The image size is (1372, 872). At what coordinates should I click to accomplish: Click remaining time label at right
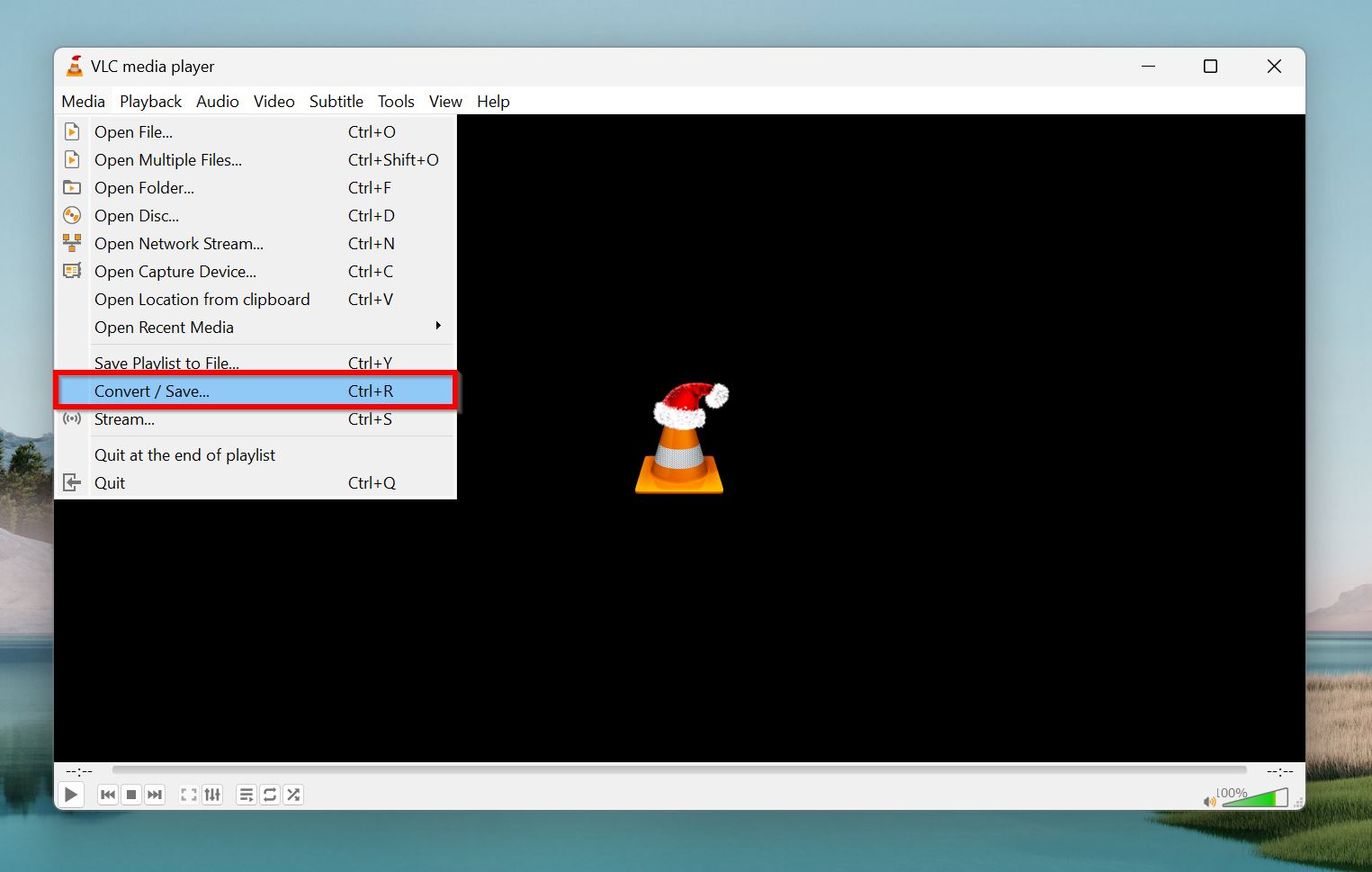click(x=1279, y=771)
